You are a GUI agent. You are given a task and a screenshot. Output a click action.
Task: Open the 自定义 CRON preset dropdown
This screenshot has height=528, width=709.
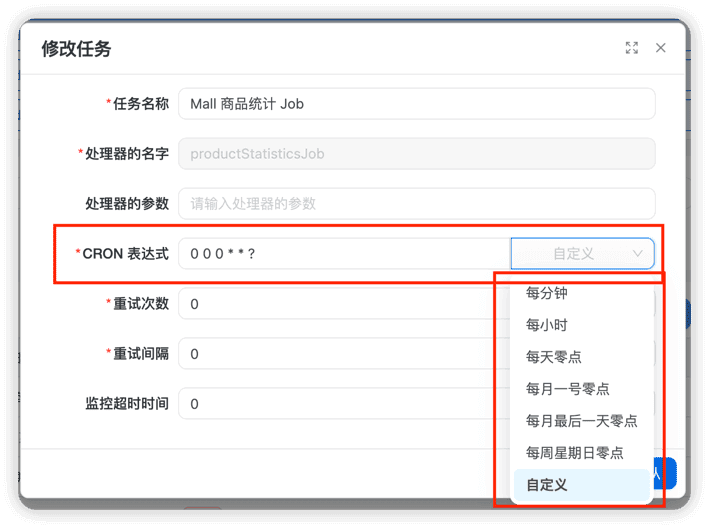[582, 254]
